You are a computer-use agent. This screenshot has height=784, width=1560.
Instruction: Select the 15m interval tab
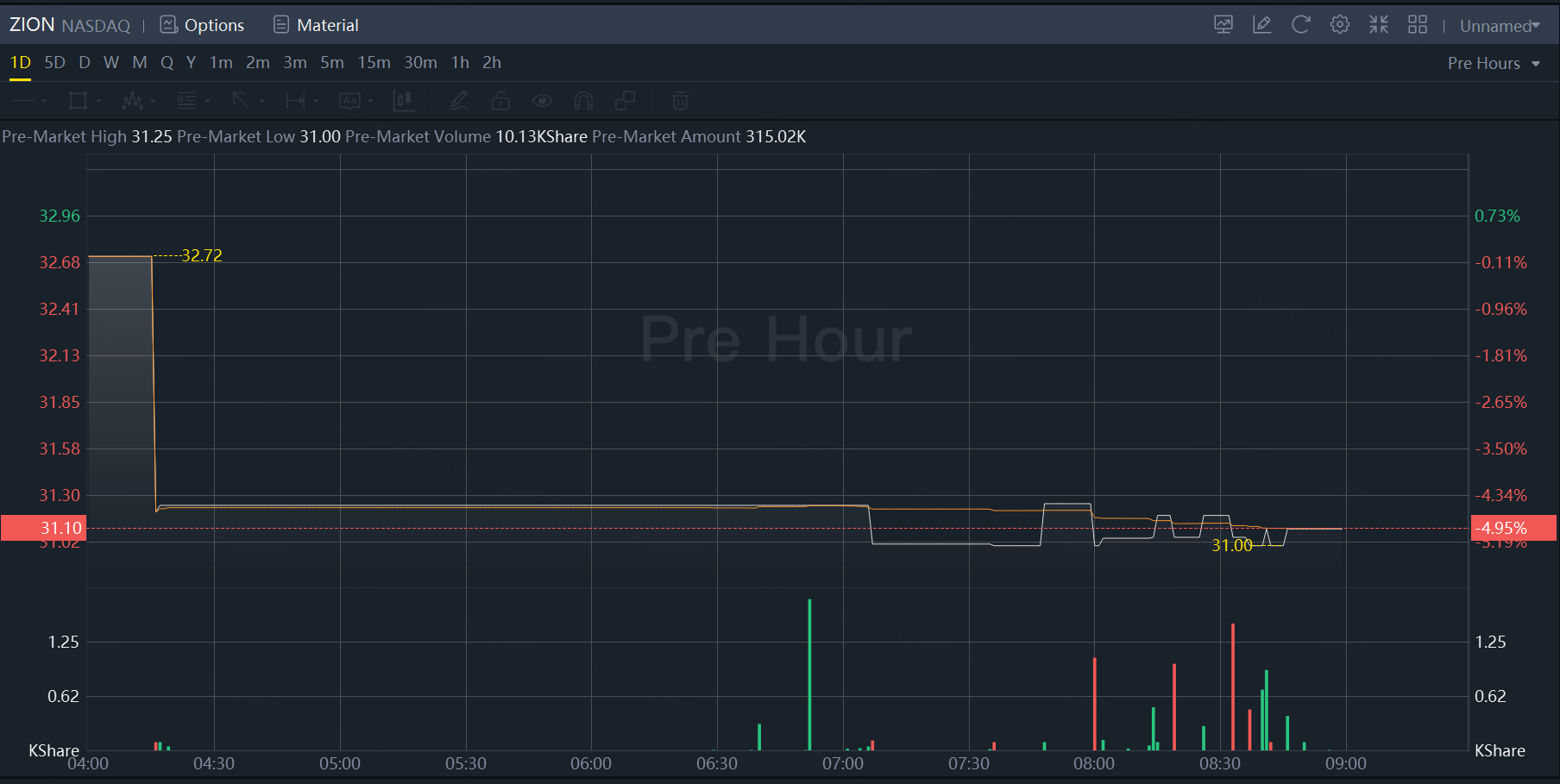(374, 63)
